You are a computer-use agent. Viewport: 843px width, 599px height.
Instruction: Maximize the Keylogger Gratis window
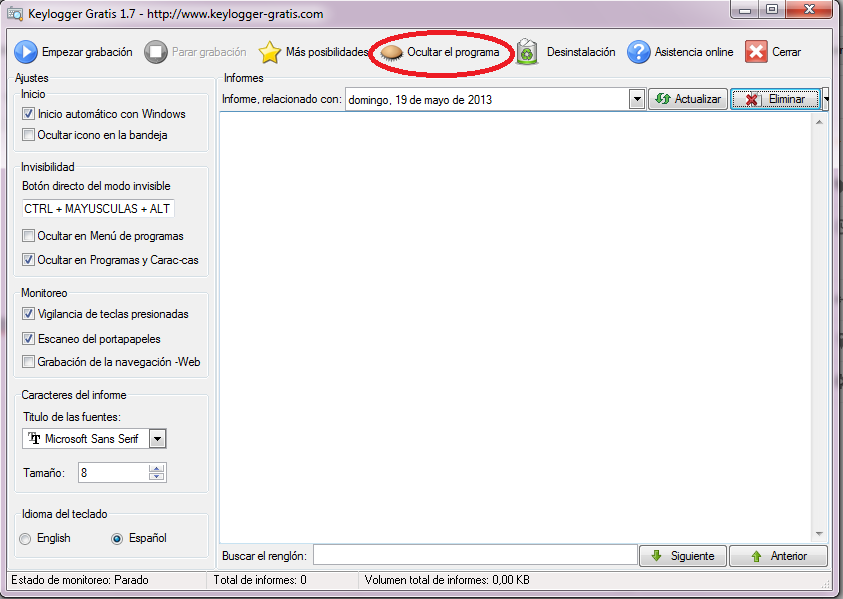point(772,9)
